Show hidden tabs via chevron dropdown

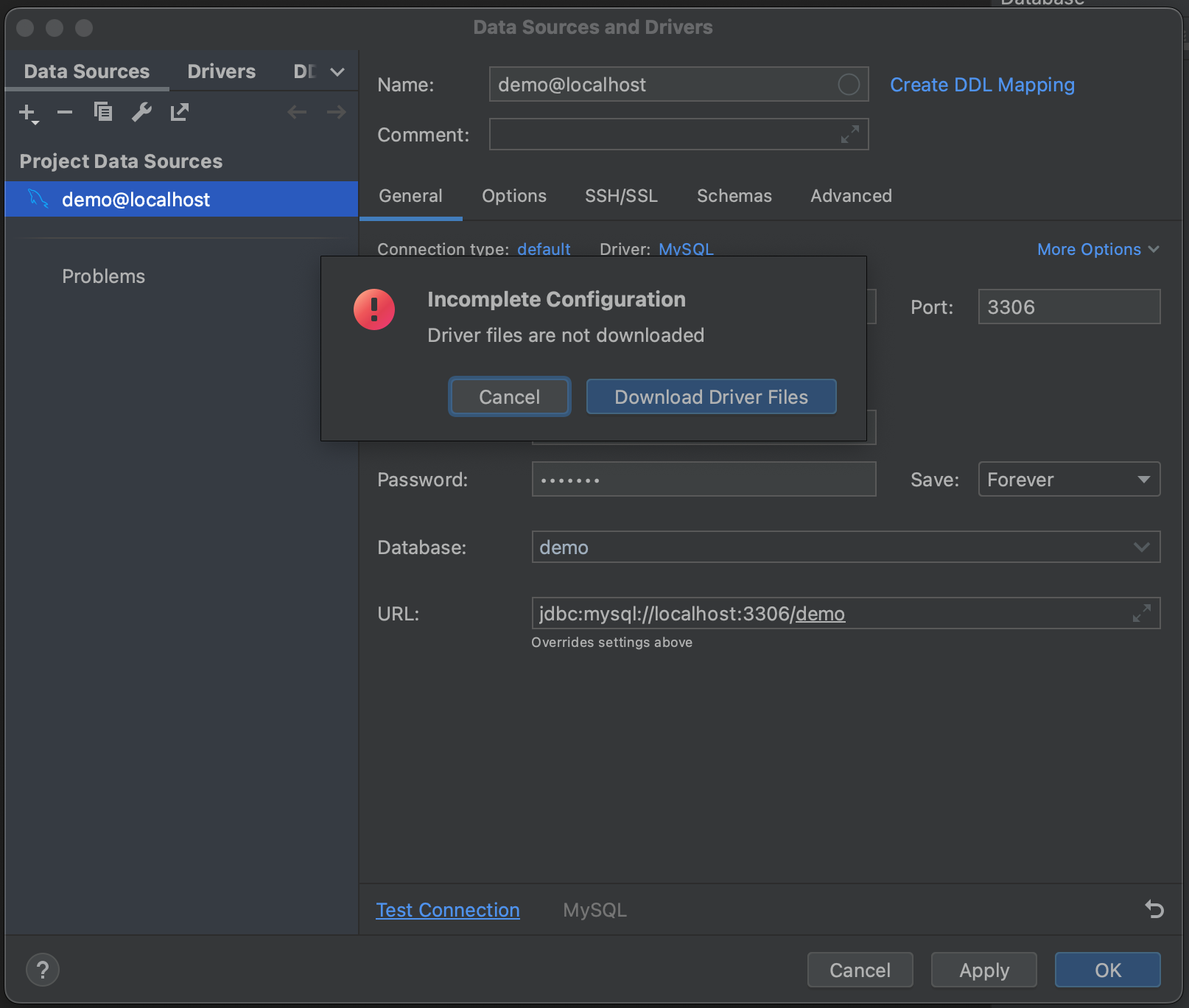click(337, 71)
